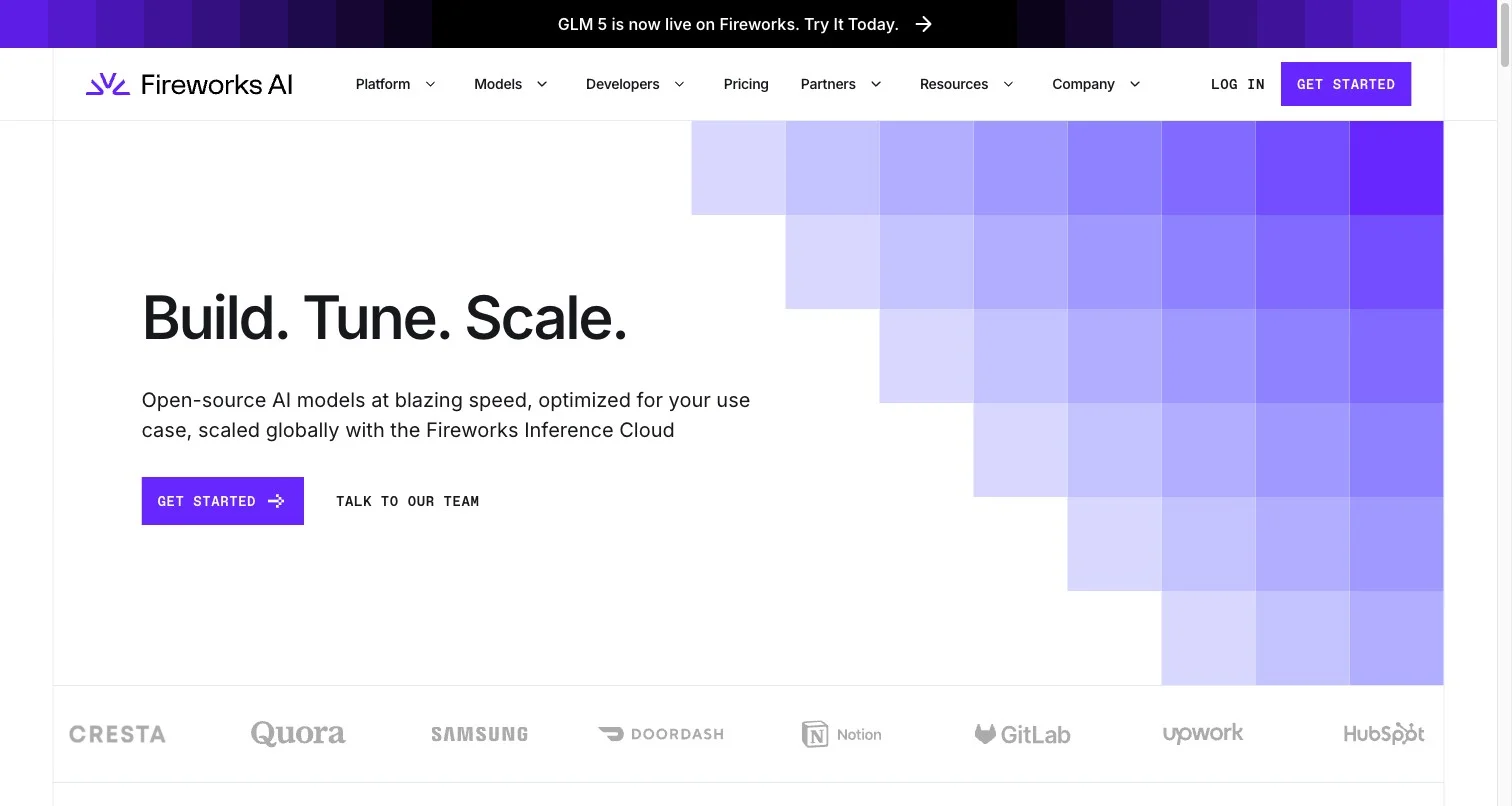Click the HubSpot logo
The image size is (1512, 806).
(x=1384, y=734)
